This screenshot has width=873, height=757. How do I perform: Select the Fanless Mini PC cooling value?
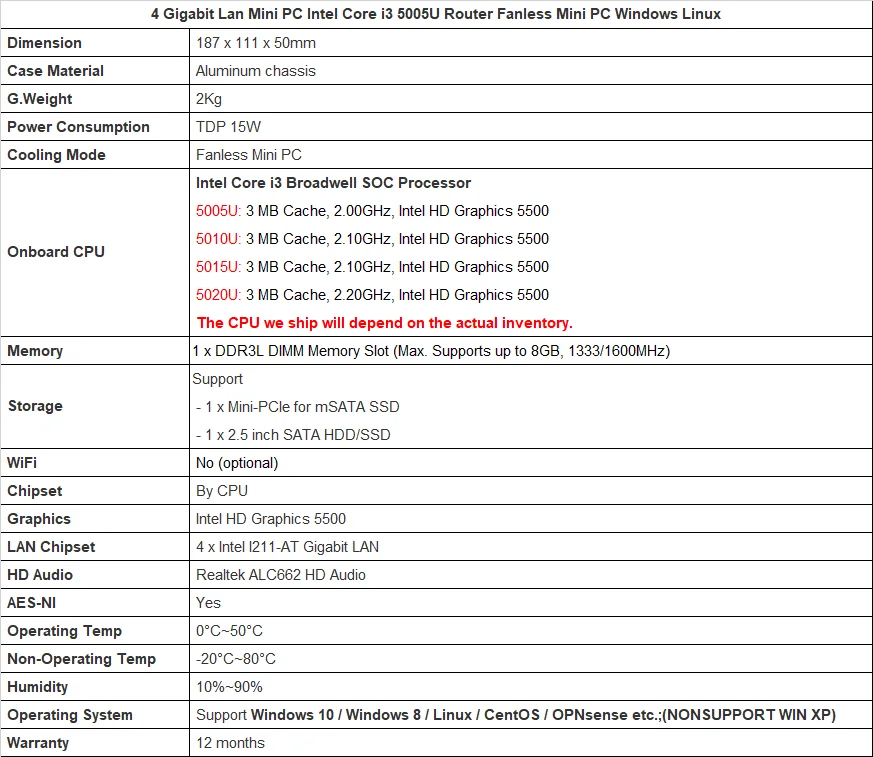(249, 155)
